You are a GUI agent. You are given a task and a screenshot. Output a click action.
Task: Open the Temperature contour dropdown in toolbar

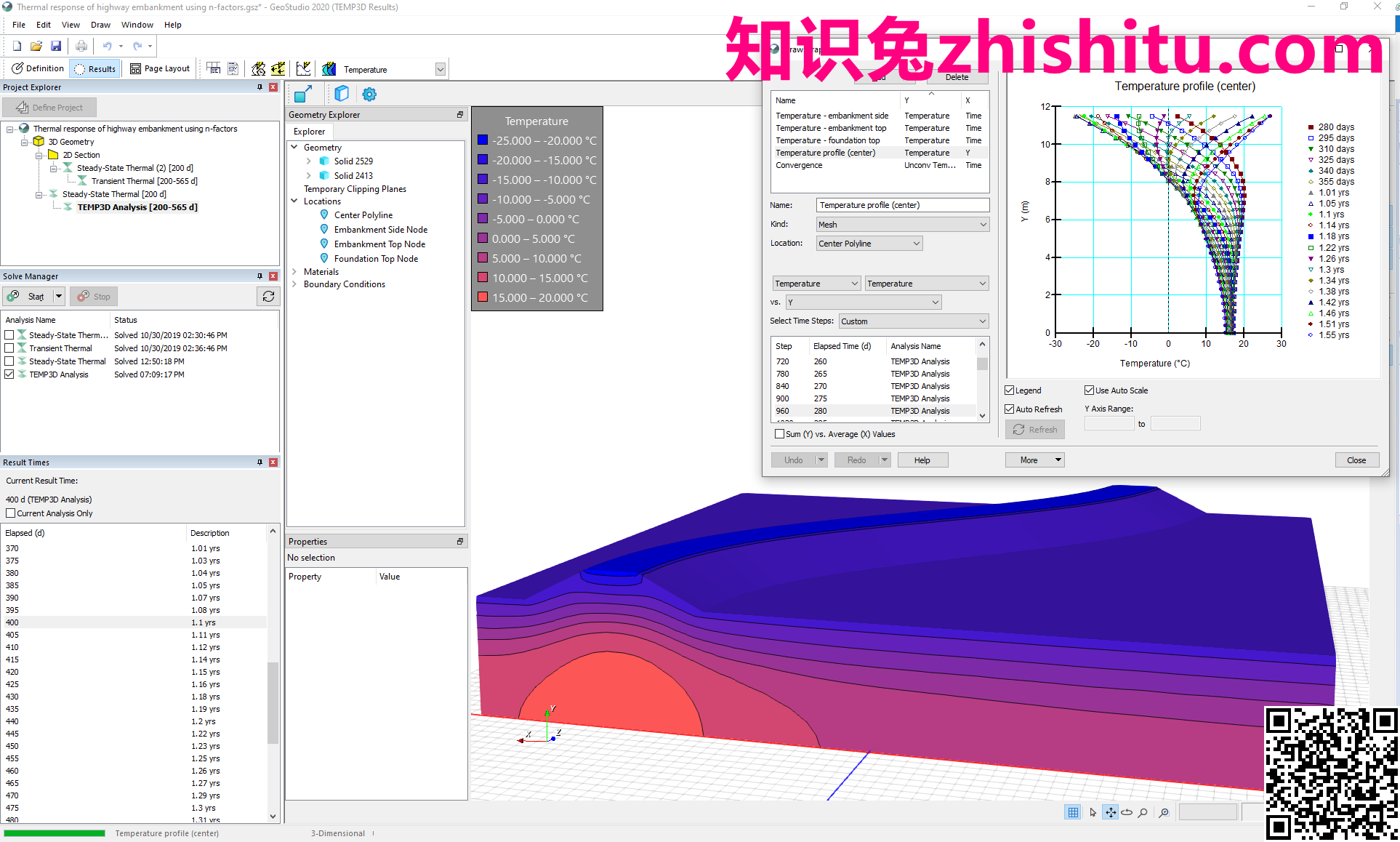(x=440, y=69)
